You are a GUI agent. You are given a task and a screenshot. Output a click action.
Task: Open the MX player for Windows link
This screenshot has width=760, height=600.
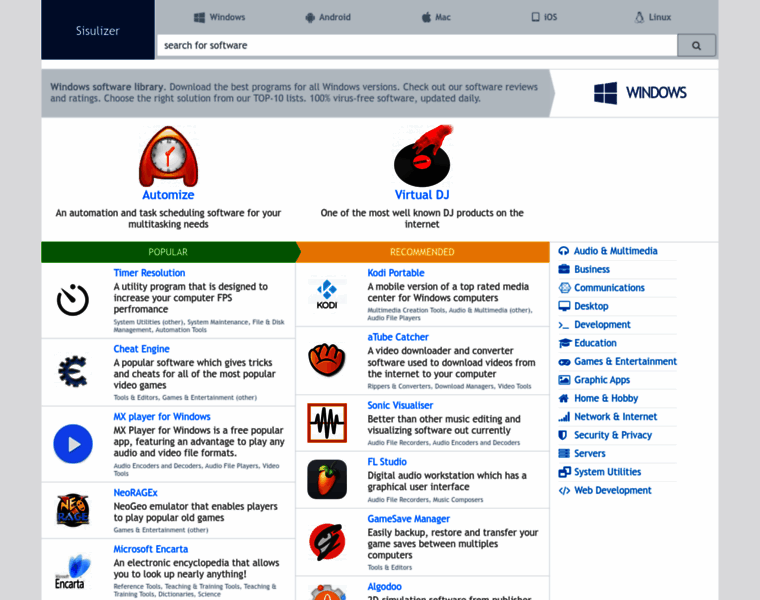click(162, 417)
